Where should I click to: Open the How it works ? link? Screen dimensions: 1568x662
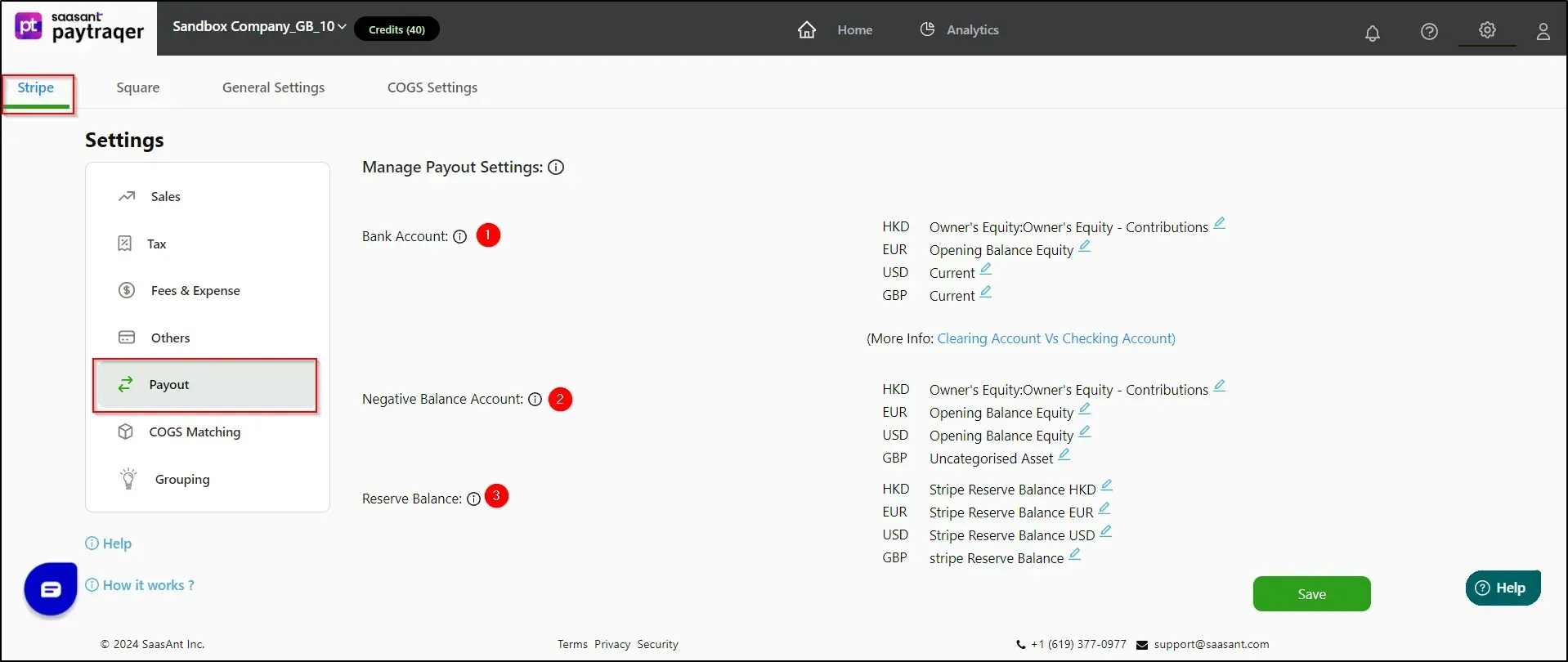tap(140, 585)
